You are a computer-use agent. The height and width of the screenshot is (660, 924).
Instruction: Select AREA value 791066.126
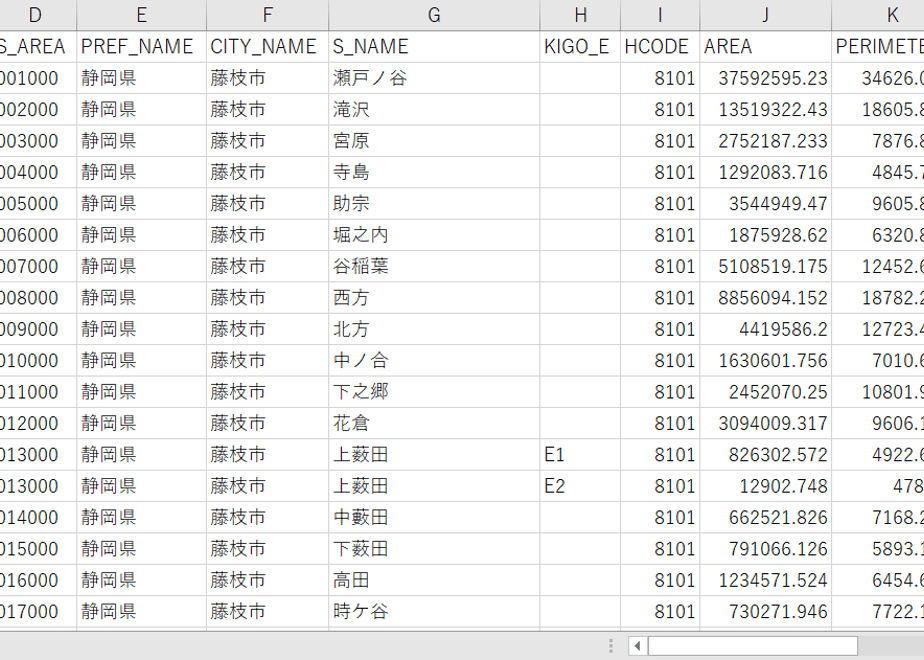point(765,549)
